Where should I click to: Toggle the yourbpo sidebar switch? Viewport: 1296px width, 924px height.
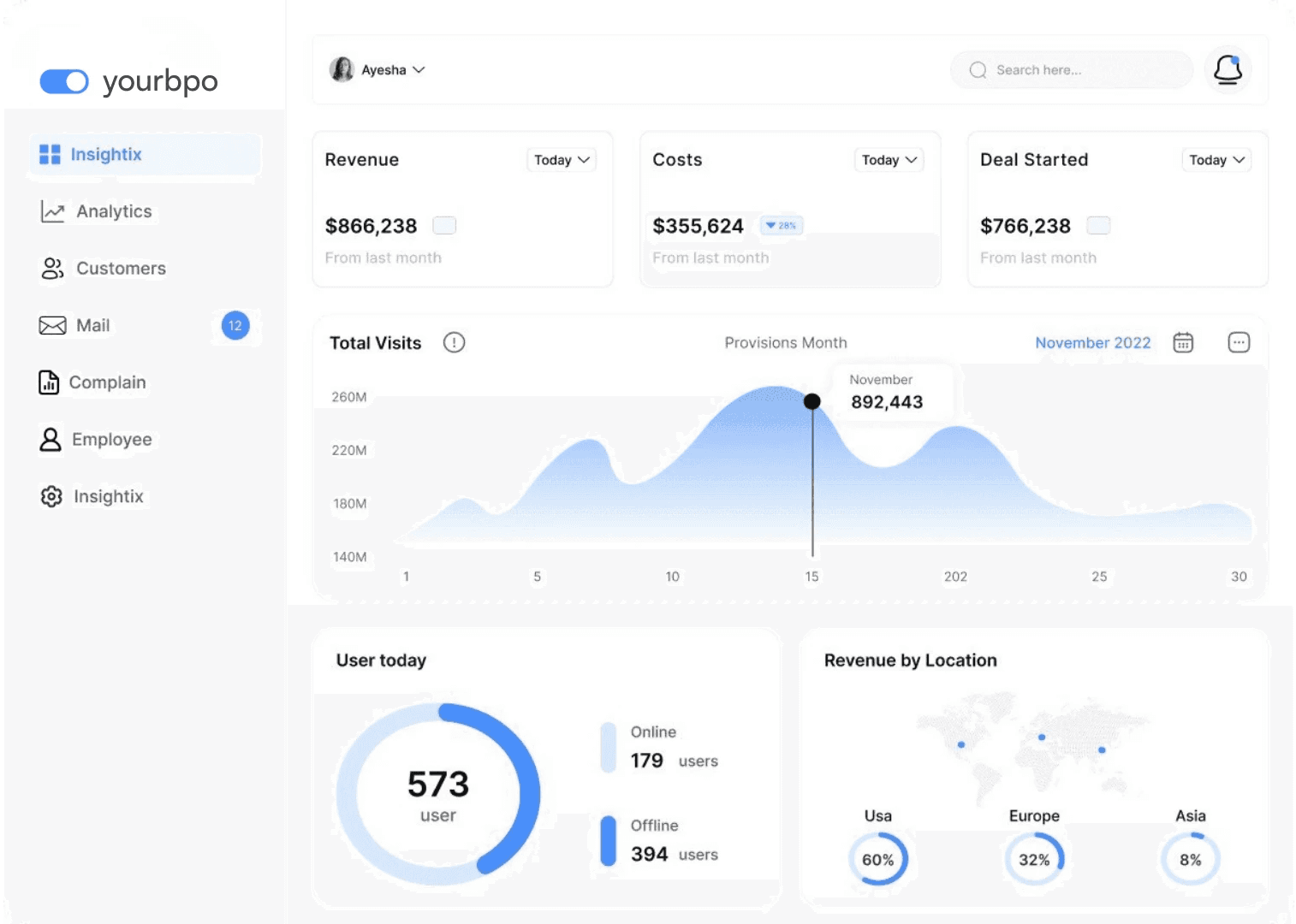64,81
